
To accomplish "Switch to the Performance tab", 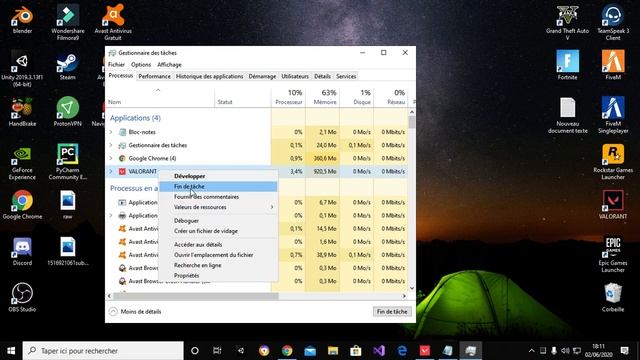I will point(154,76).
